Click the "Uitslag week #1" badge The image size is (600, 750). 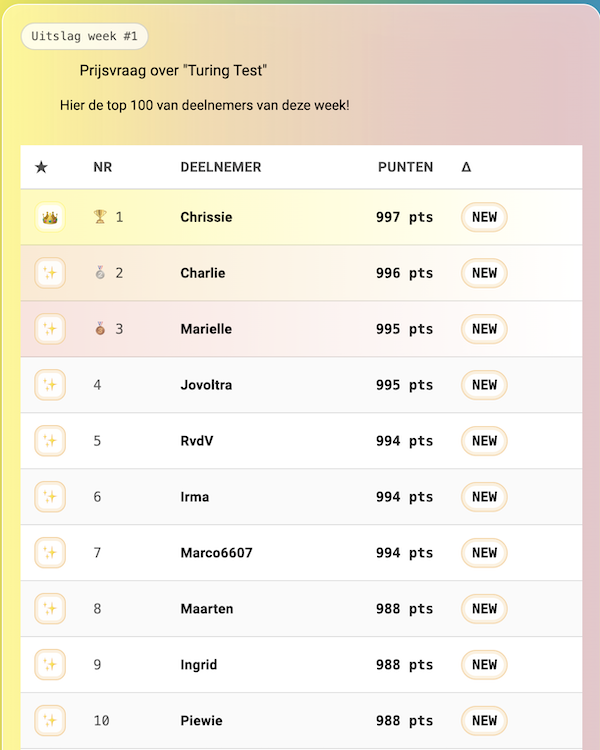click(x=84, y=36)
